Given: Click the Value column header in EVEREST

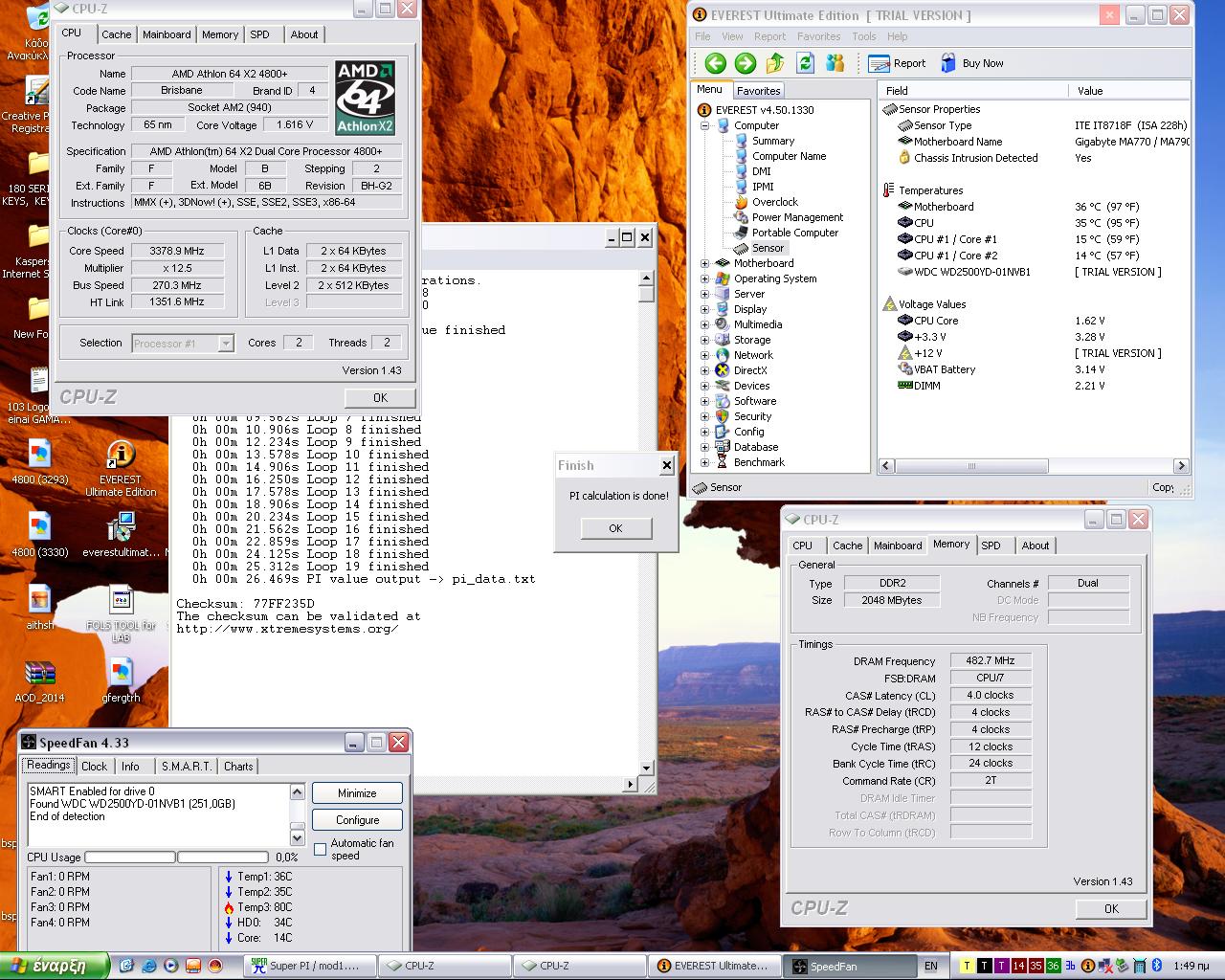Looking at the screenshot, I should (1129, 91).
